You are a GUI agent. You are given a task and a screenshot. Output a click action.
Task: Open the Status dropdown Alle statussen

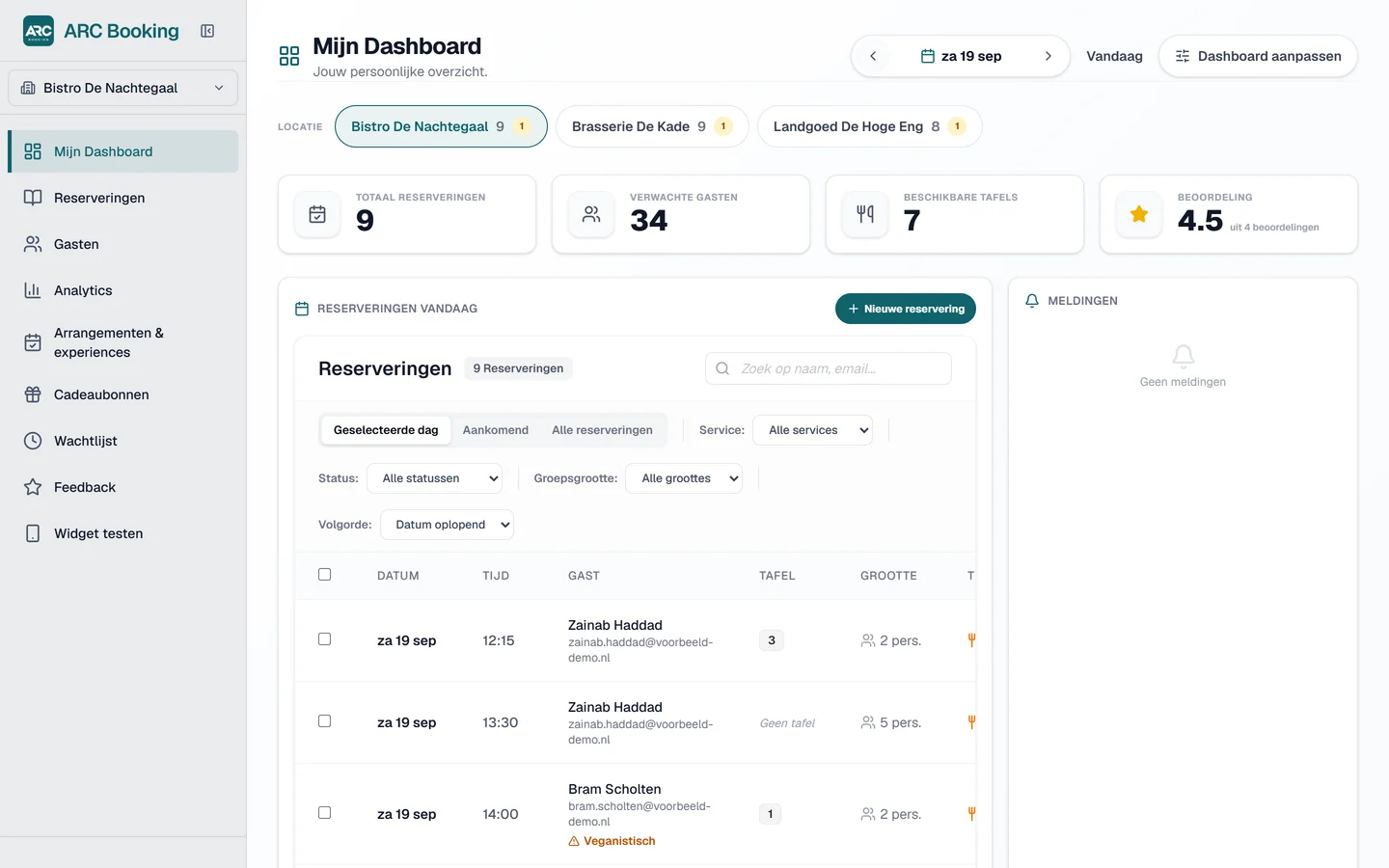[435, 478]
